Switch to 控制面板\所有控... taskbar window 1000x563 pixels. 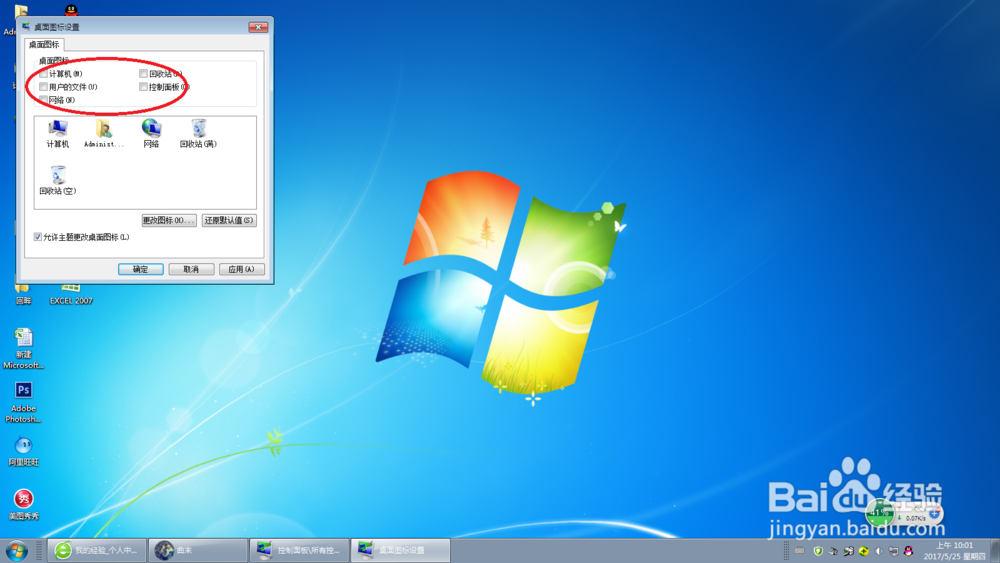click(x=300, y=550)
